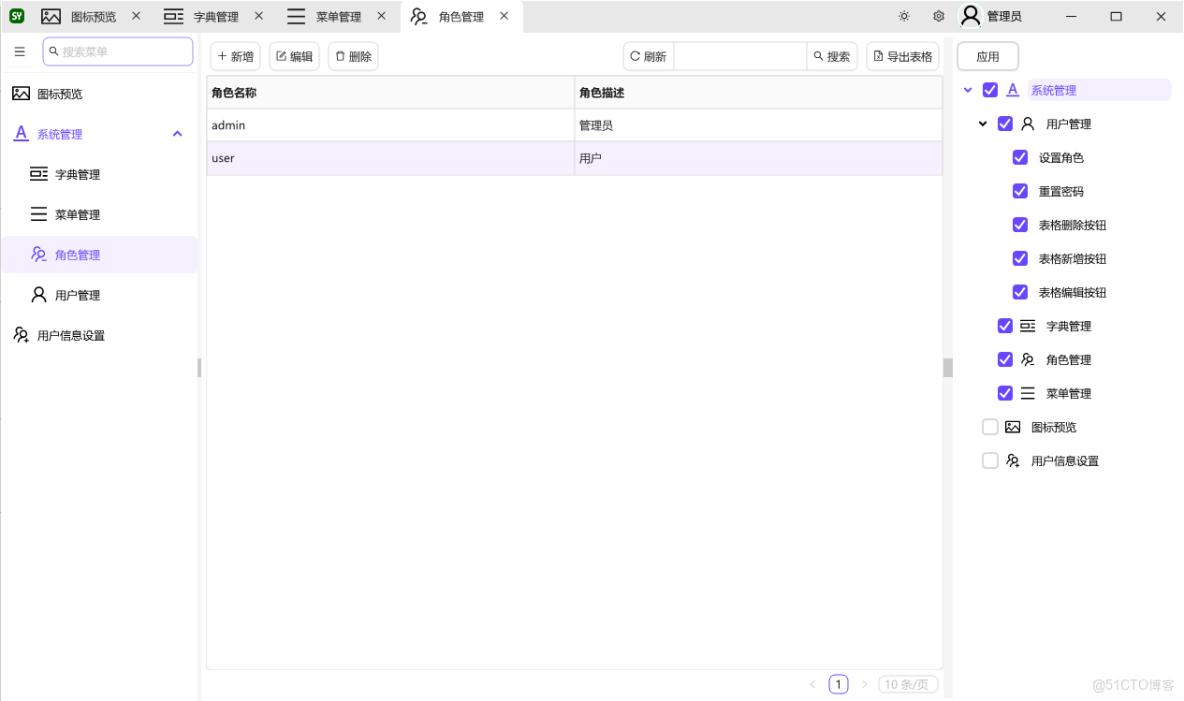The image size is (1184, 701).
Task: Collapse the 系统管理 permission tree node
Action: pyautogui.click(x=967, y=89)
